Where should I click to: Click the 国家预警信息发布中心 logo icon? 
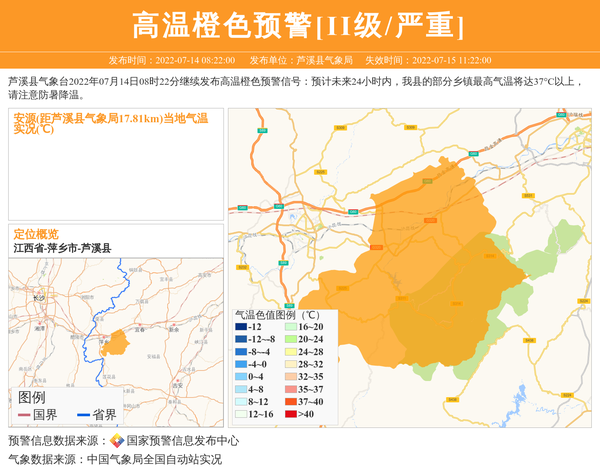pyautogui.click(x=116, y=441)
